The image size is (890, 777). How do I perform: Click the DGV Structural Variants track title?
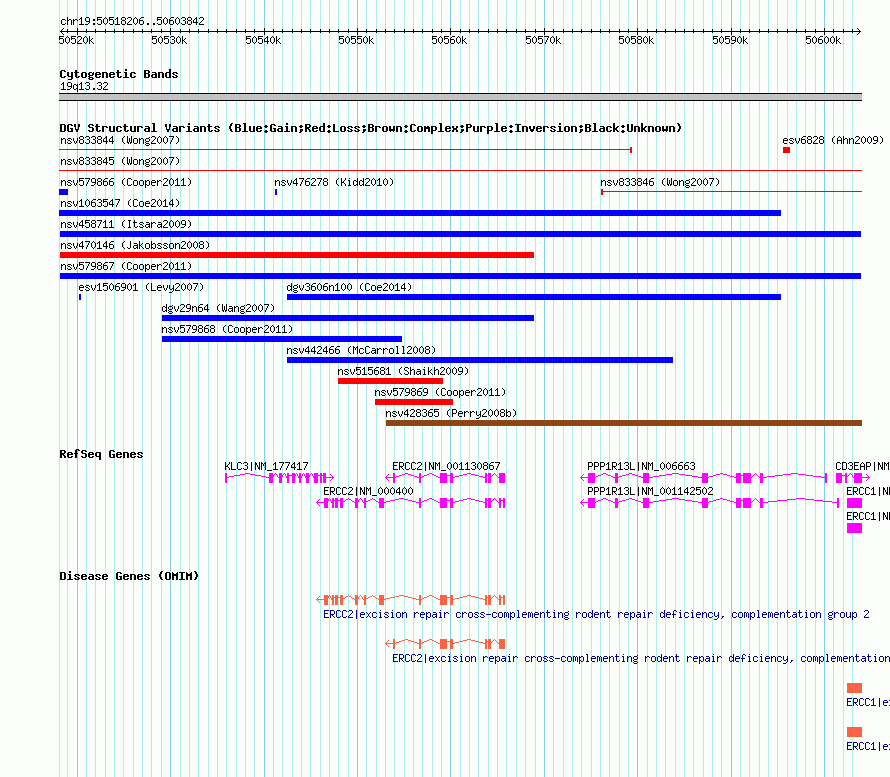point(370,128)
